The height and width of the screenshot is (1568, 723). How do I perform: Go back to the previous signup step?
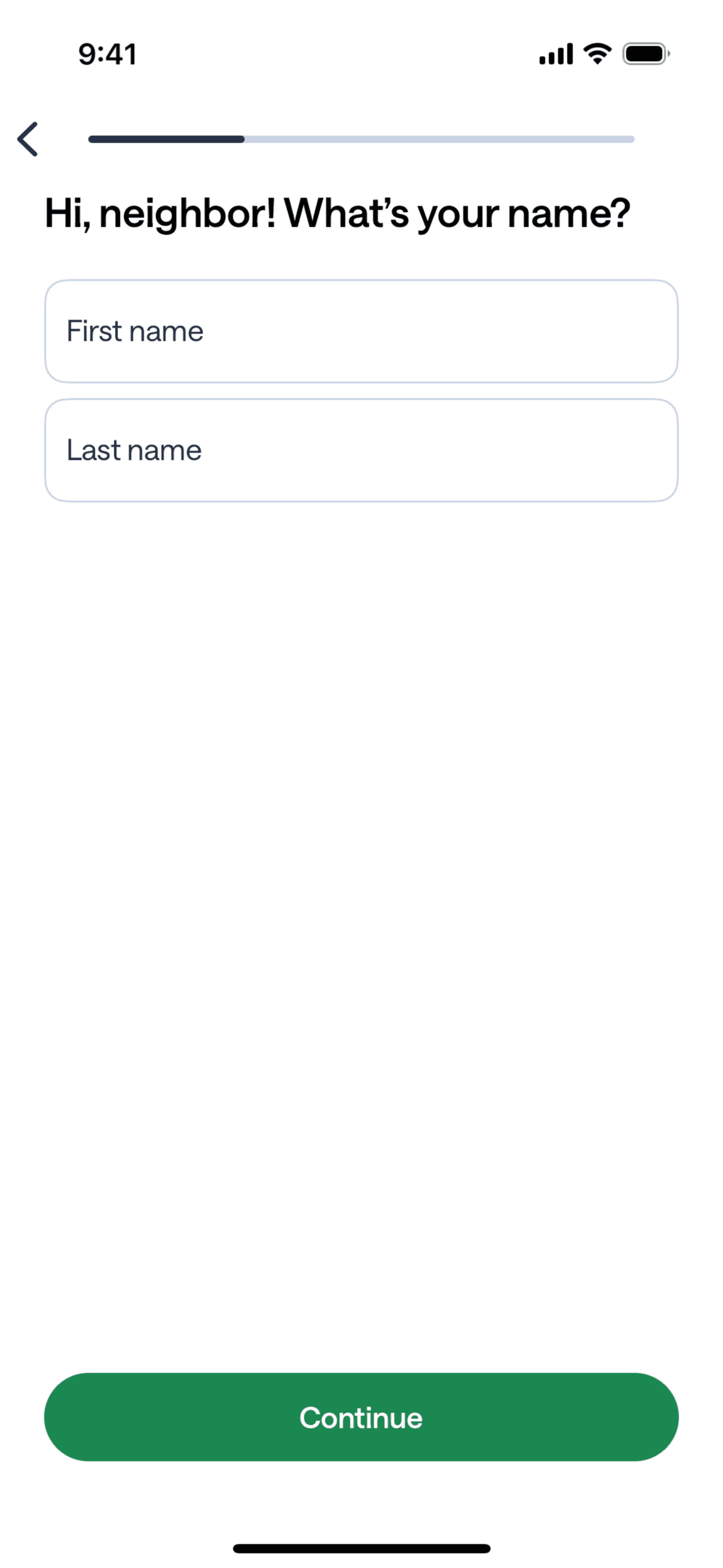[x=28, y=139]
